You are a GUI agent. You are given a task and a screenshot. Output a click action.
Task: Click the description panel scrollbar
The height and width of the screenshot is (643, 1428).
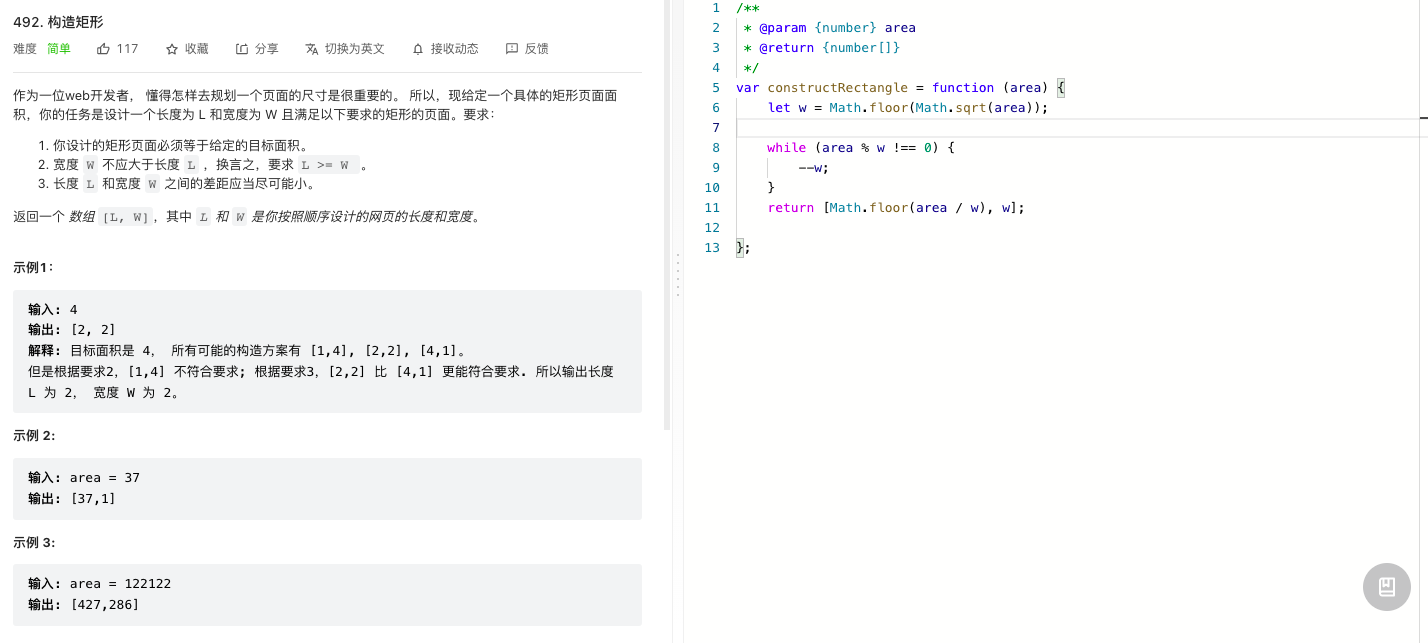pyautogui.click(x=667, y=215)
